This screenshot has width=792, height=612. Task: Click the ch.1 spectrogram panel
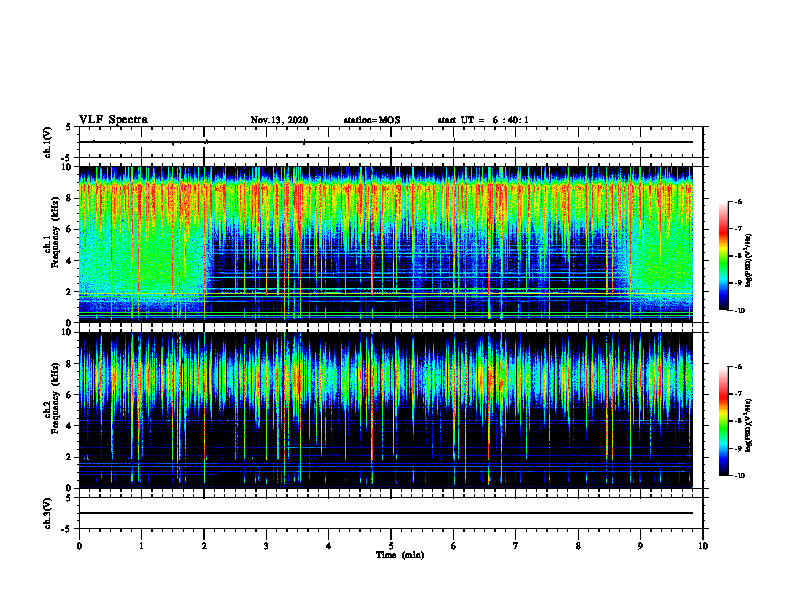pyautogui.click(x=386, y=244)
